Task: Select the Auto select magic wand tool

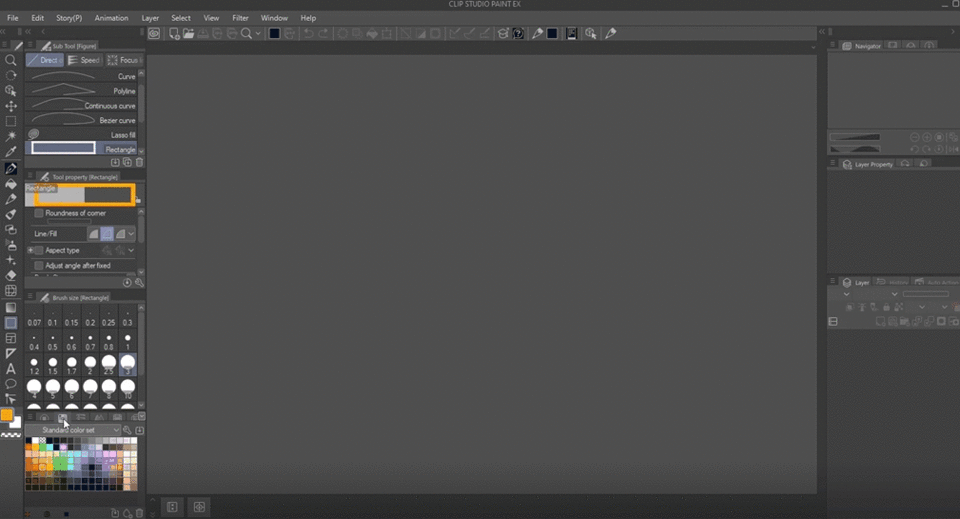Action: tap(10, 136)
